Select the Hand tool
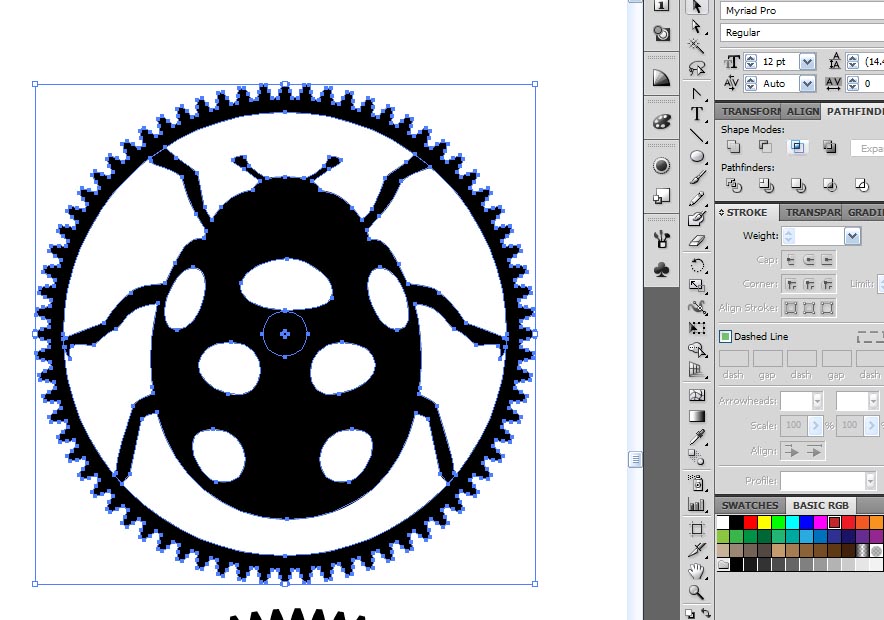This screenshot has width=884, height=620. click(697, 571)
